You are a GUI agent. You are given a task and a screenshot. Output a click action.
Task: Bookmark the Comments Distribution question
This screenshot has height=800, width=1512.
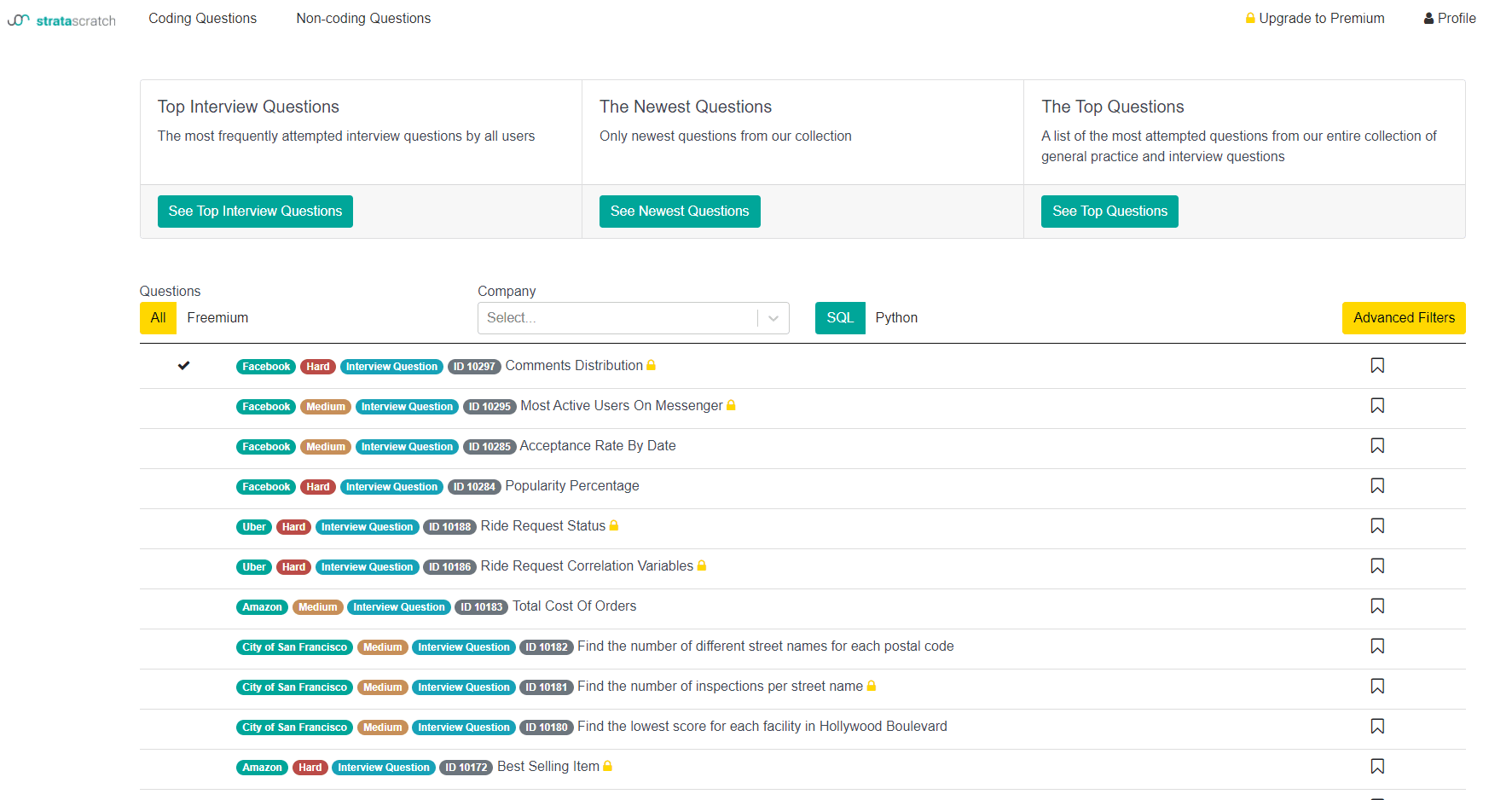tap(1377, 365)
